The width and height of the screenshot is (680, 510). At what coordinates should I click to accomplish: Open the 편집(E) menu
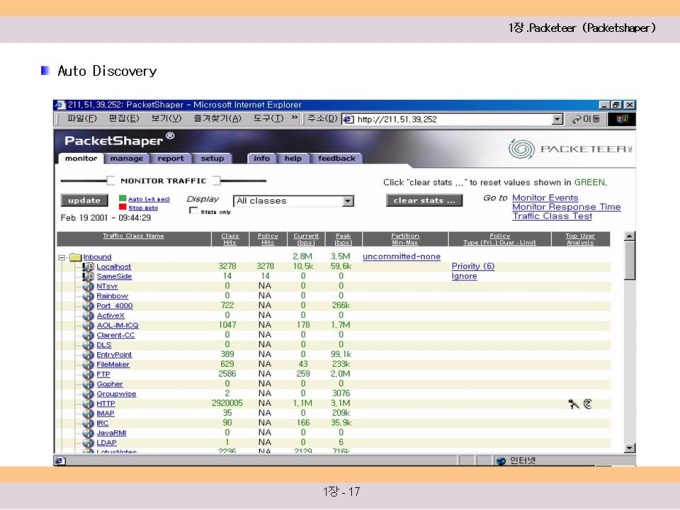pos(124,118)
